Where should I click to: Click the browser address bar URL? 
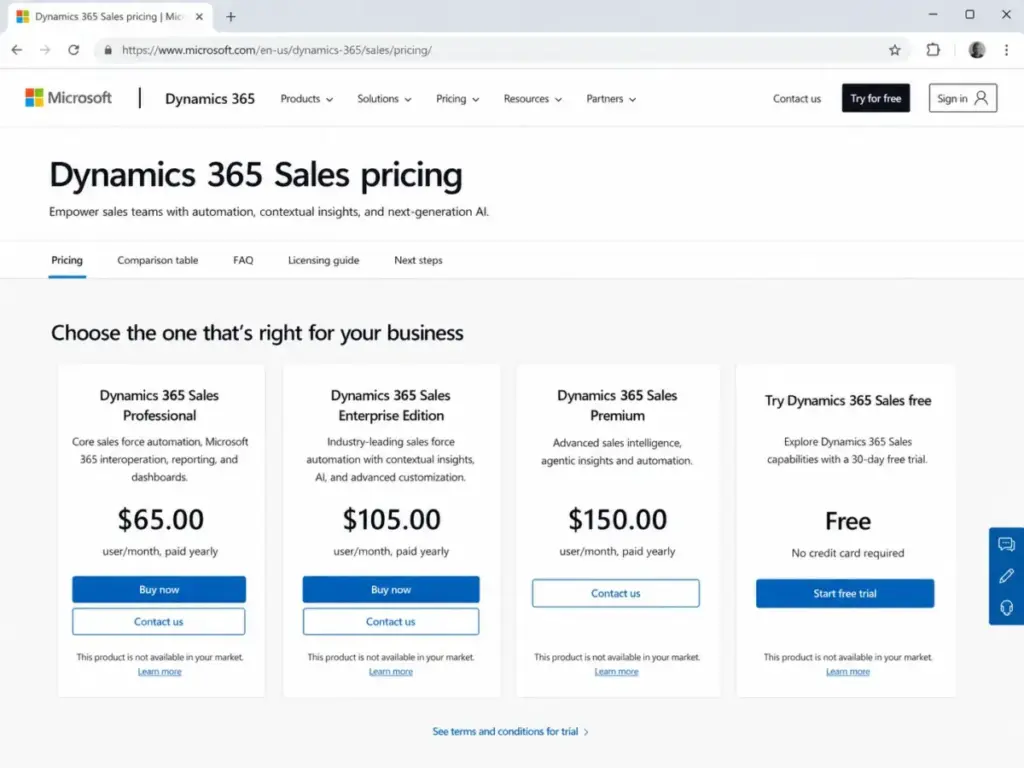(276, 50)
